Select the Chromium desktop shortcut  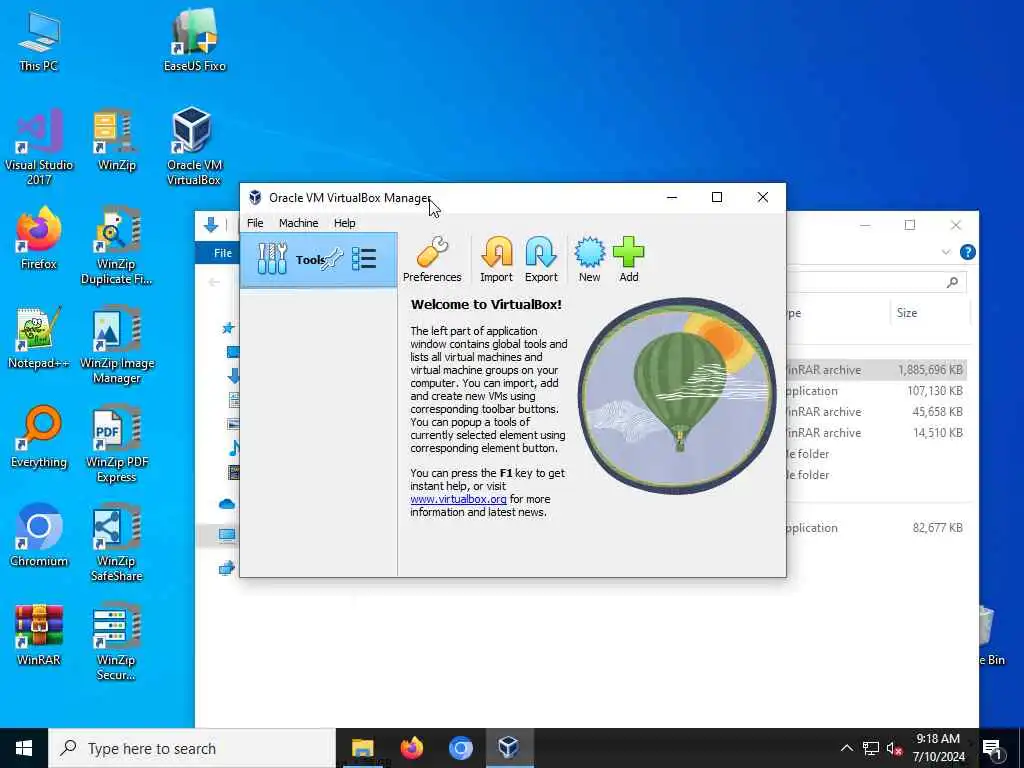[39, 536]
